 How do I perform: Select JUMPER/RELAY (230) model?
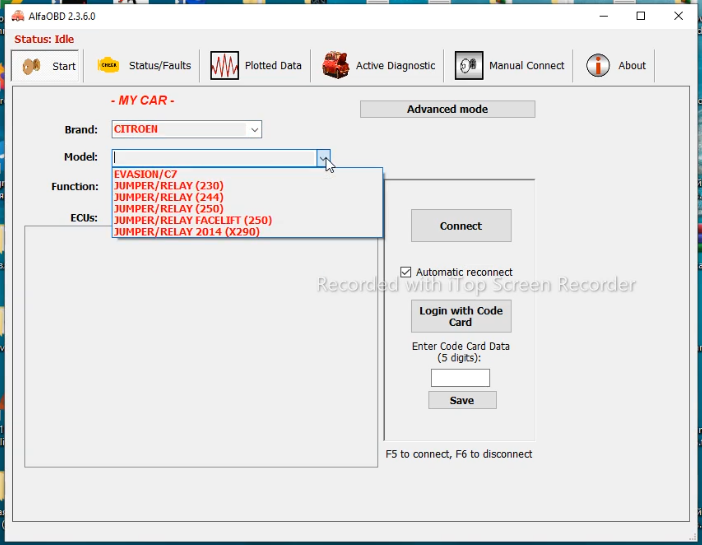coord(247,186)
